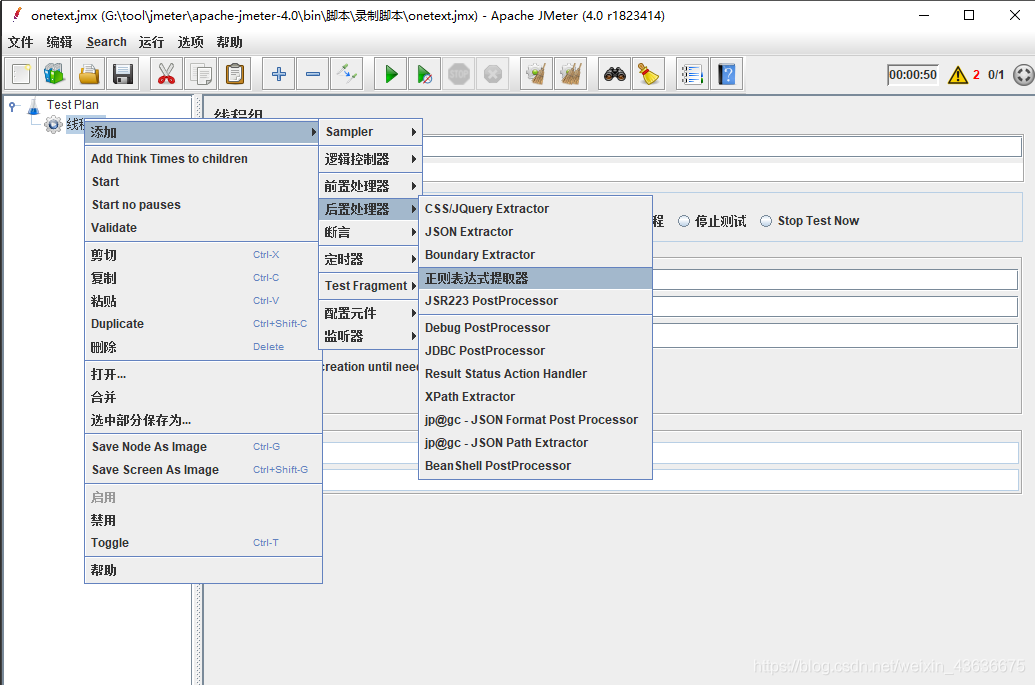1035x685 pixels.
Task: Open the Templates icon in toolbar
Action: [55, 74]
